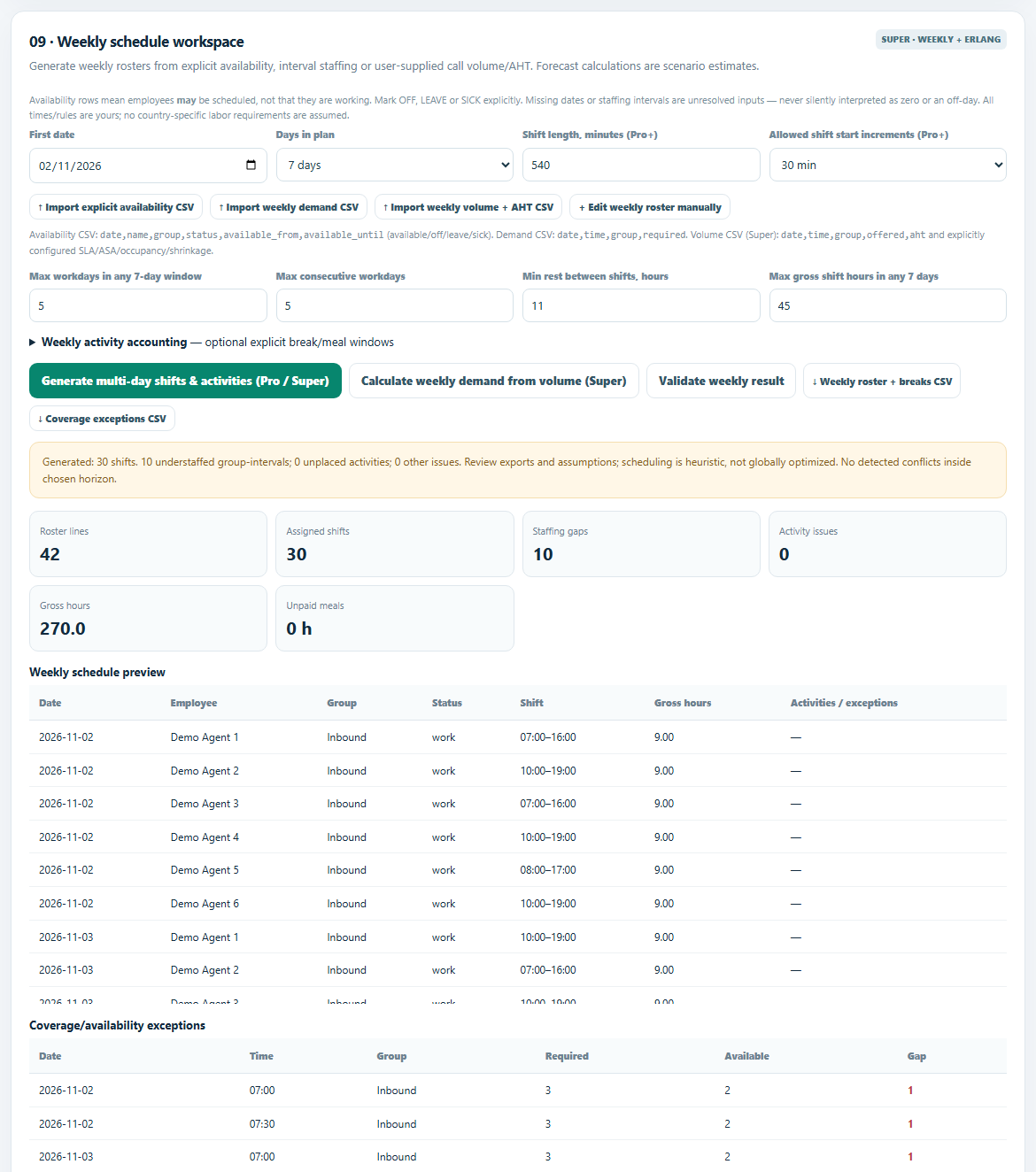
Task: Focus Max gross shift hours field
Action: click(887, 305)
